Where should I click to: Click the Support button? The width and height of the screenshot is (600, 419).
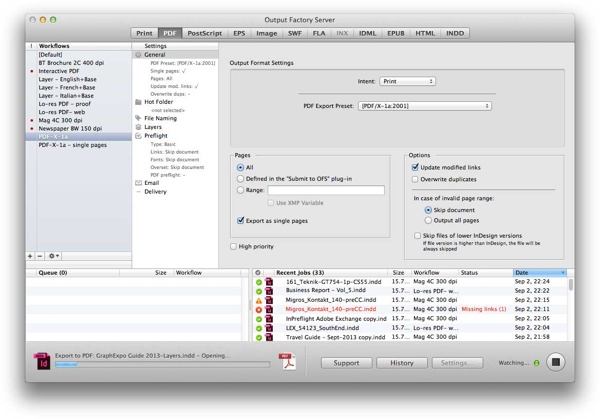point(346,363)
